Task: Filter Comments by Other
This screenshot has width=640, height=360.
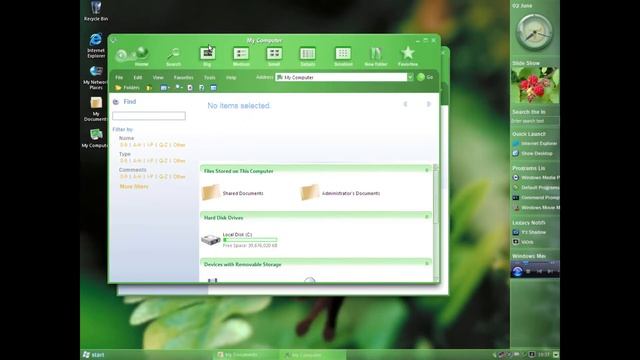Action: 179,177
